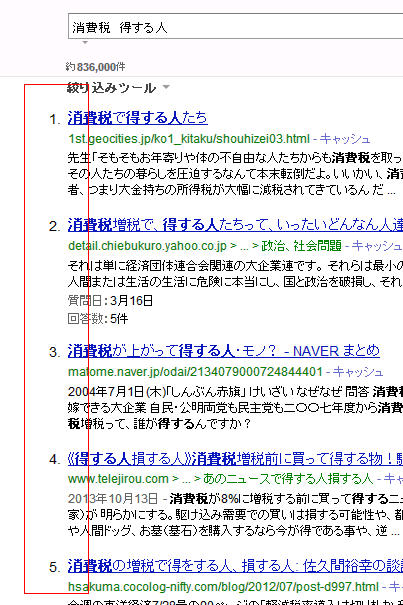Open NAVER まとめ result 消費税が上がって得する人

click(x=224, y=351)
